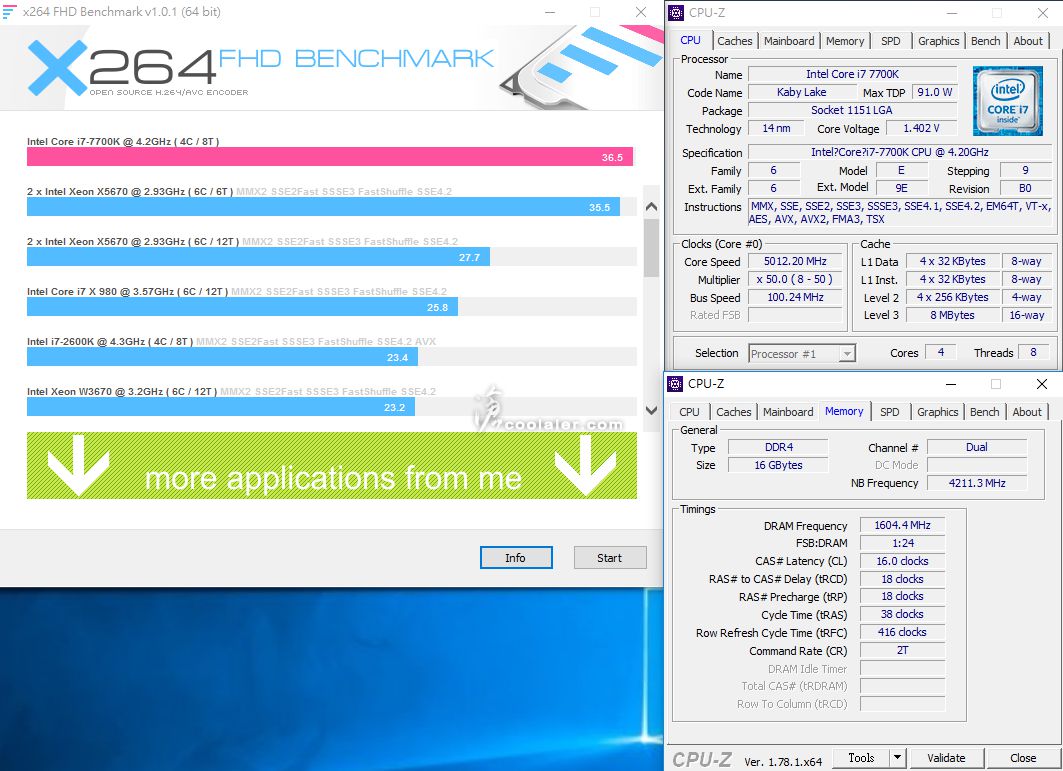The image size is (1063, 771).
Task: Click the NB Frequency value 4211.3 MHz
Action: tap(977, 483)
